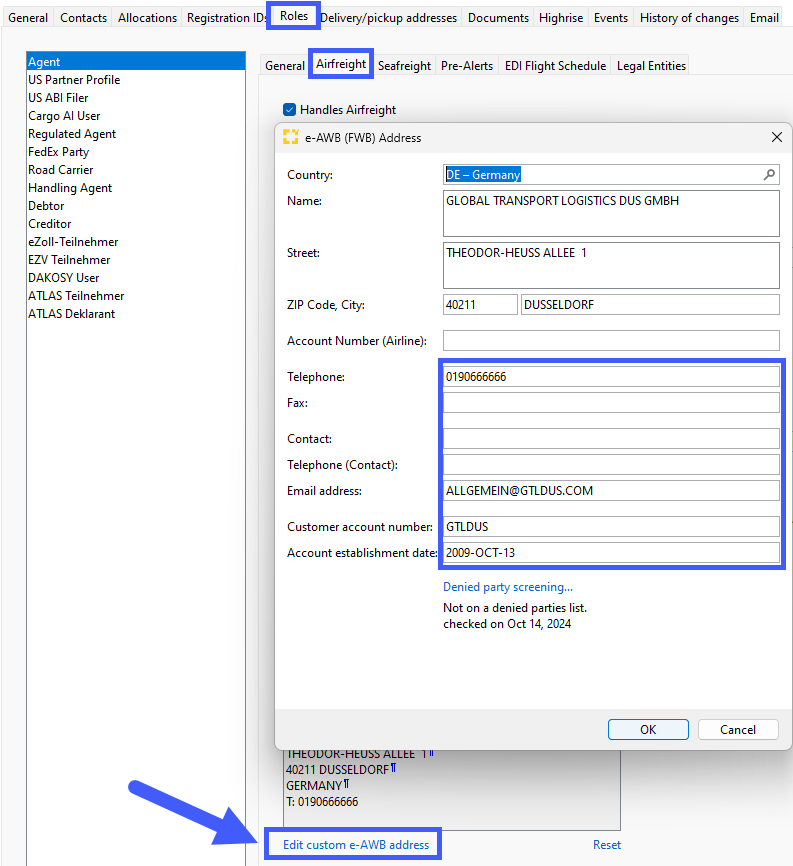This screenshot has width=793, height=866.
Task: Select US Partner Profile in the roles list
Action: coord(74,80)
